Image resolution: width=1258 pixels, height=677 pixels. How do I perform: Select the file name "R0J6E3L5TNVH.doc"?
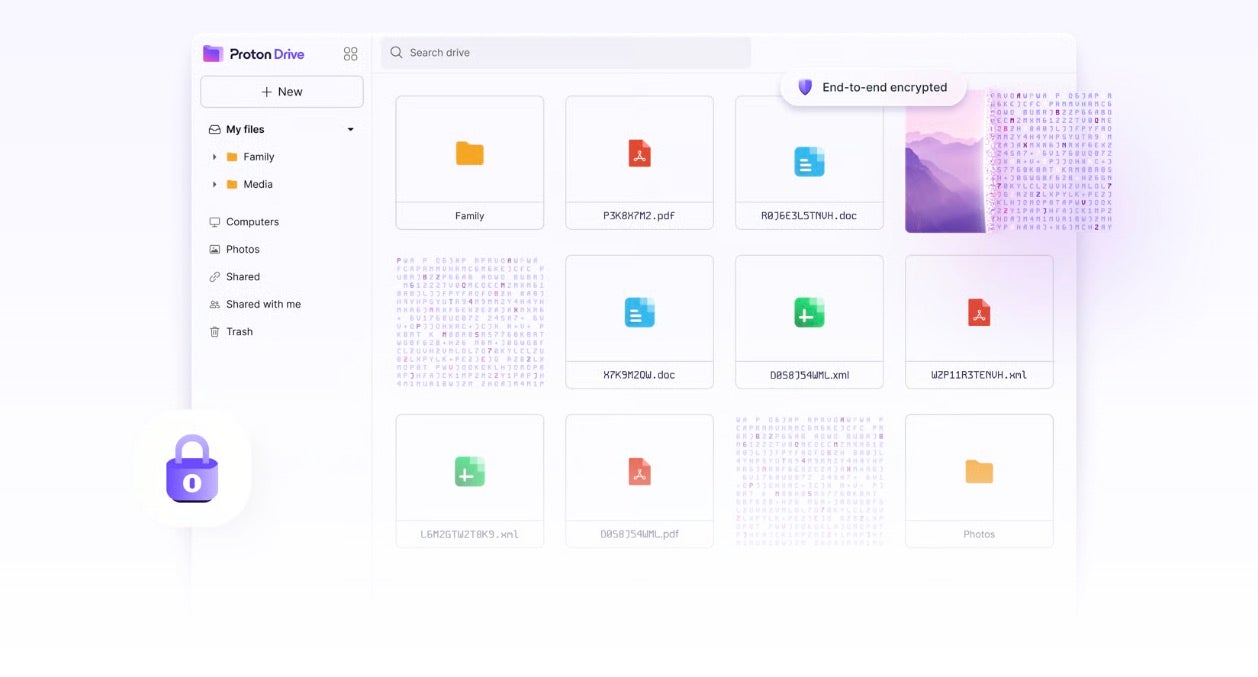click(x=809, y=216)
